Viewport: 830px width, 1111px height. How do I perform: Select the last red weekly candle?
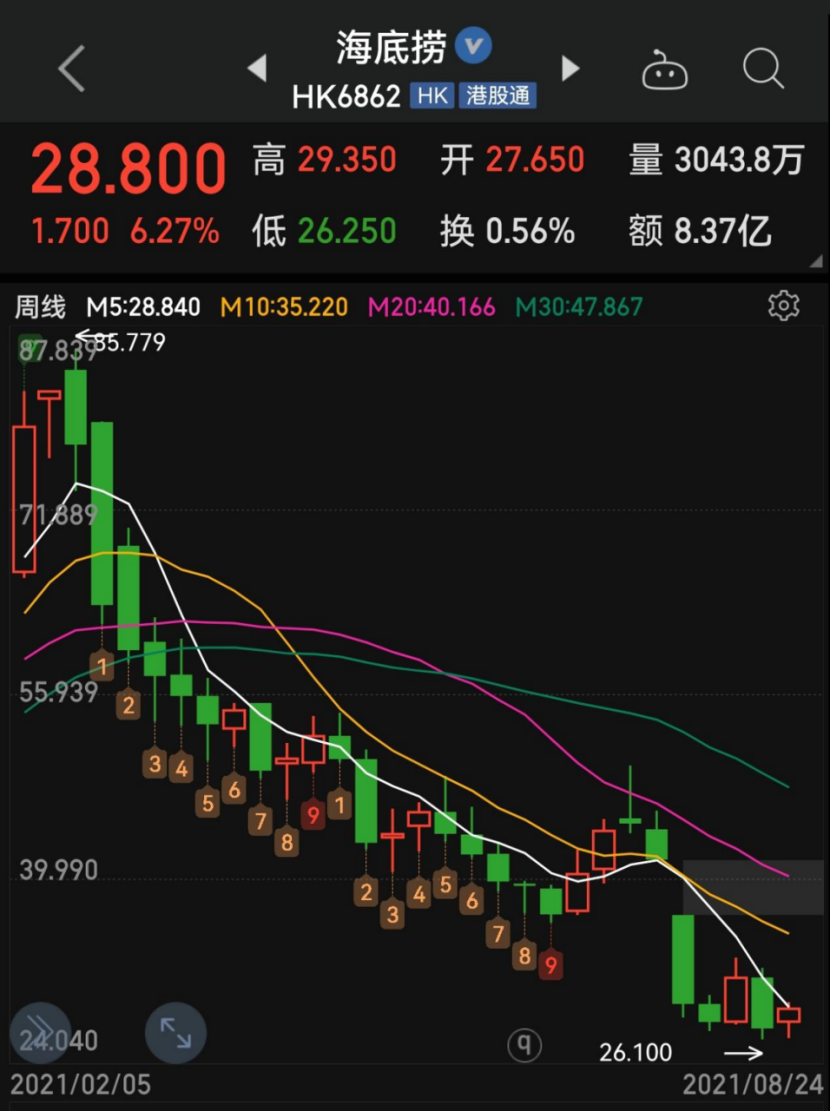[788, 1015]
